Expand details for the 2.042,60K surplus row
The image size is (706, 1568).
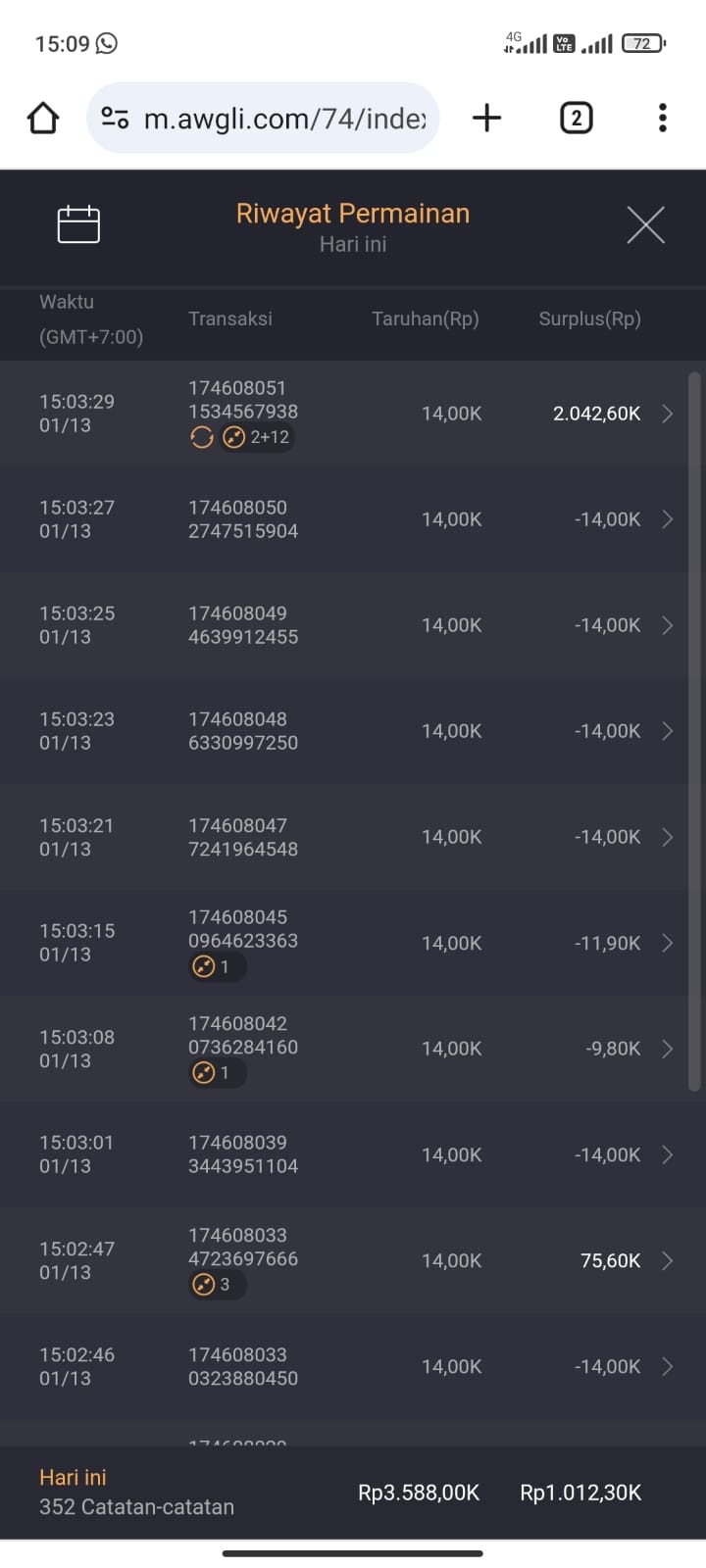668,414
